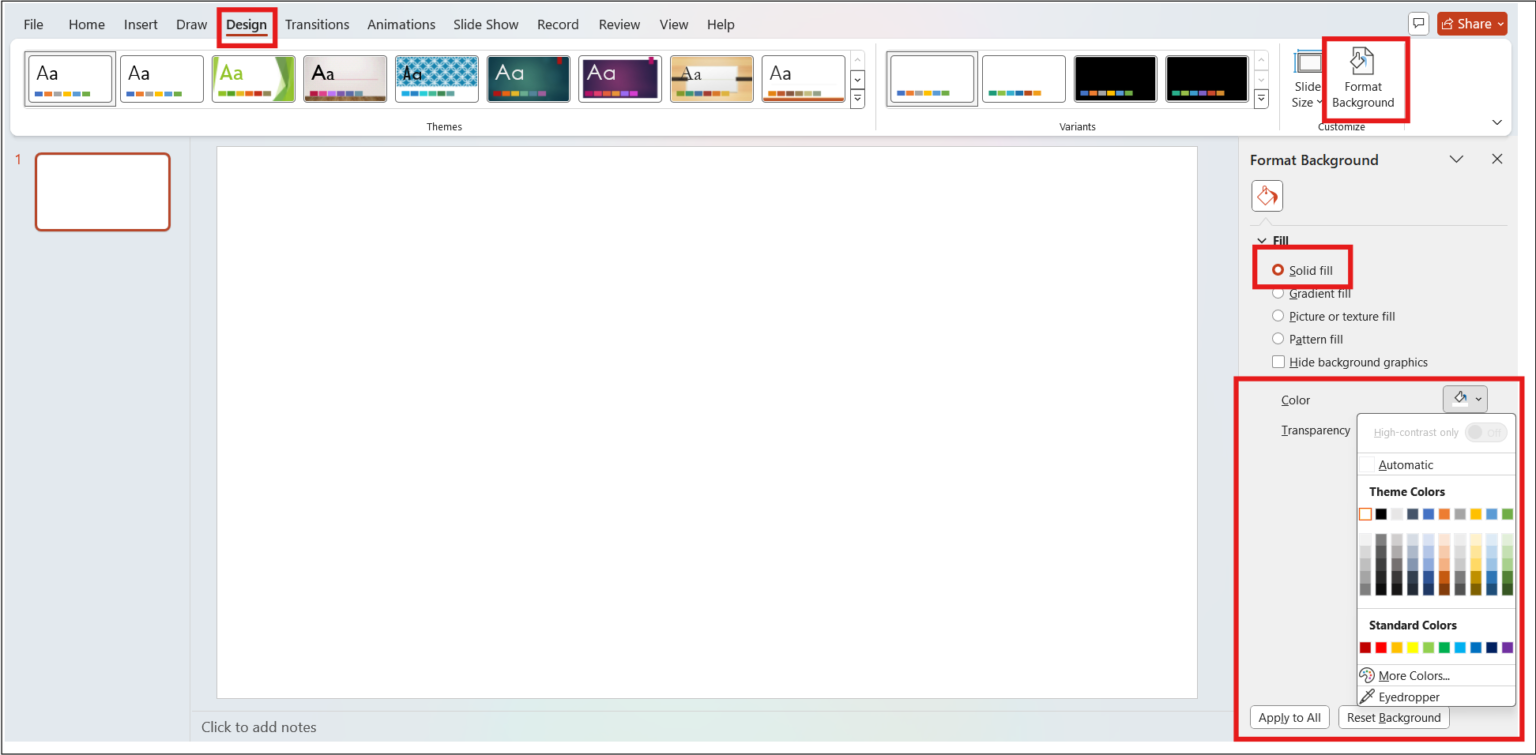This screenshot has width=1536, height=755.
Task: Apply the green Facet theme
Action: (x=253, y=77)
